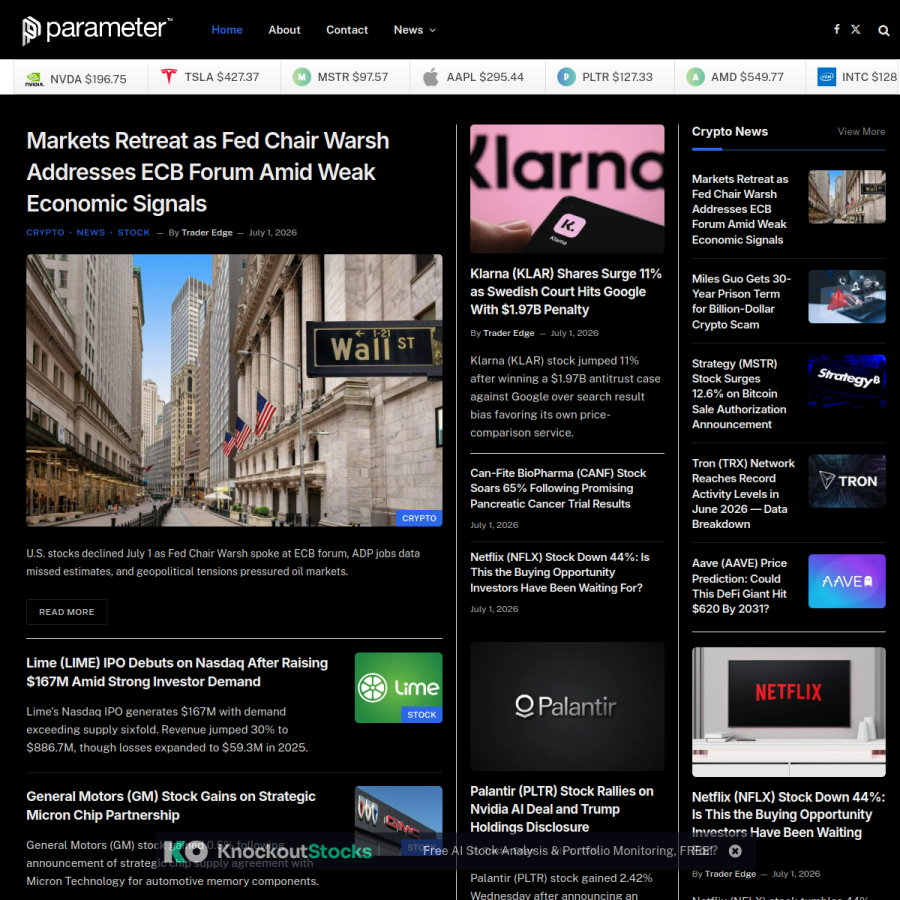This screenshot has width=900, height=900.
Task: Click View More in Crypto News
Action: pyautogui.click(x=861, y=131)
